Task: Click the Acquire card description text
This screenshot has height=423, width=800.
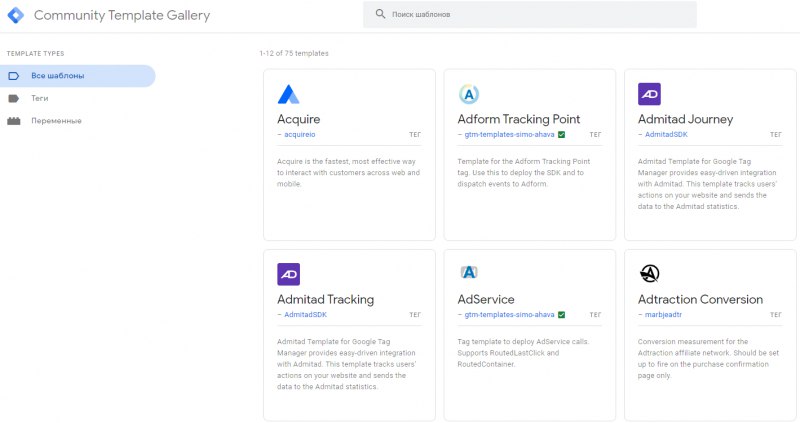Action: [x=348, y=172]
